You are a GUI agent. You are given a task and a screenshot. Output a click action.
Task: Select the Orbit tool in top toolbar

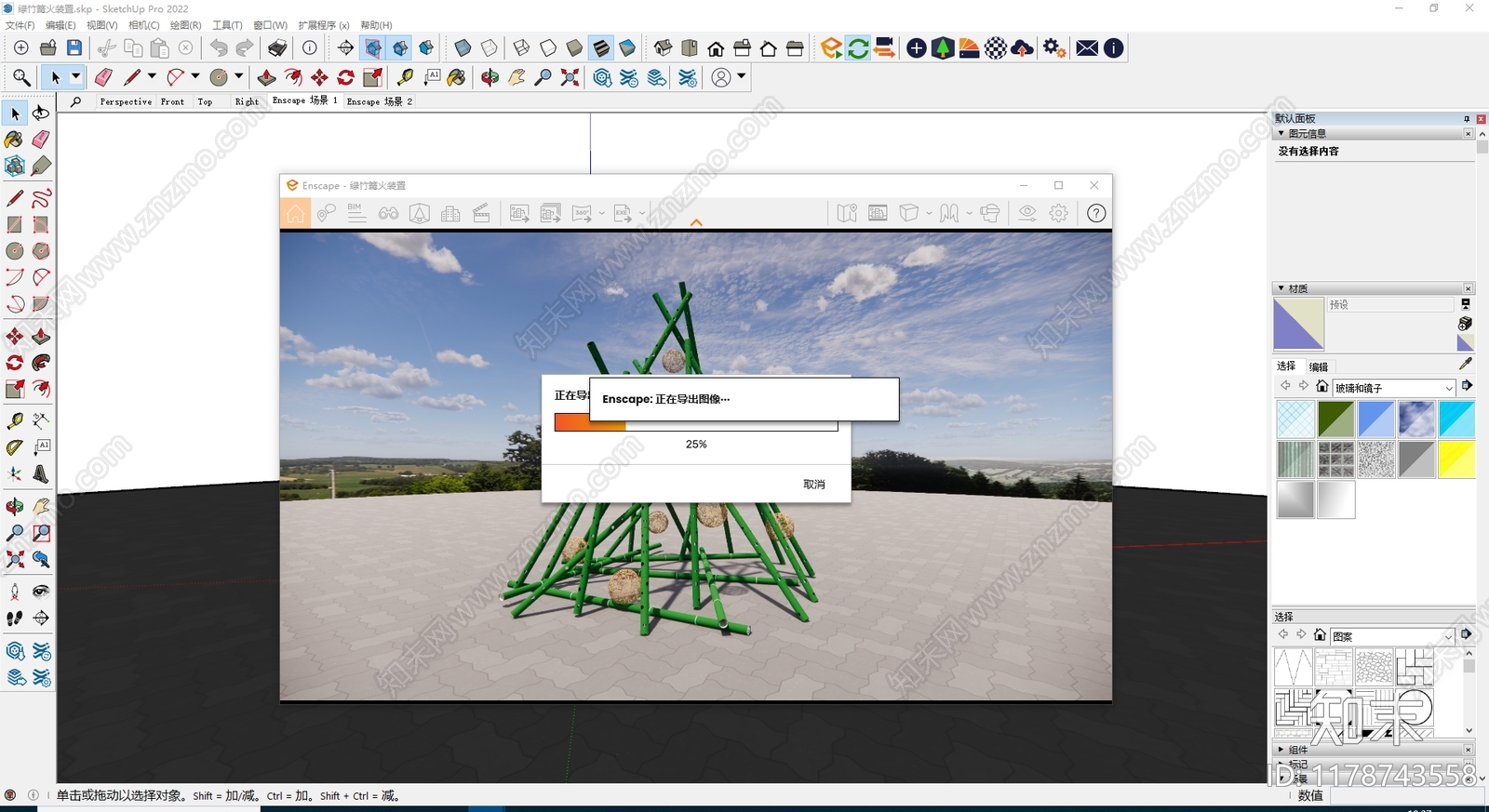pos(490,77)
